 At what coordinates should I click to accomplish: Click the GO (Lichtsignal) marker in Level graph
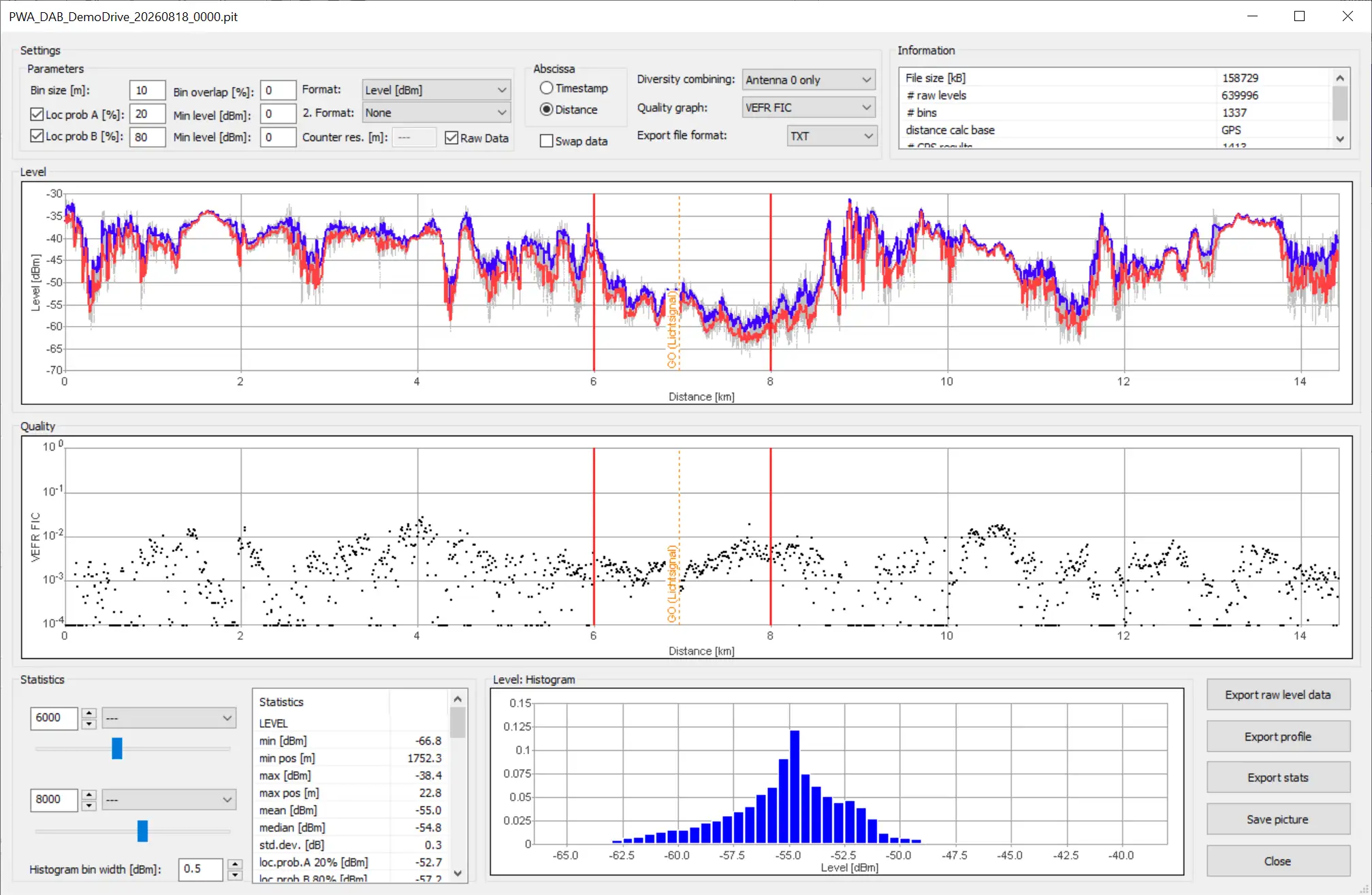[672, 331]
